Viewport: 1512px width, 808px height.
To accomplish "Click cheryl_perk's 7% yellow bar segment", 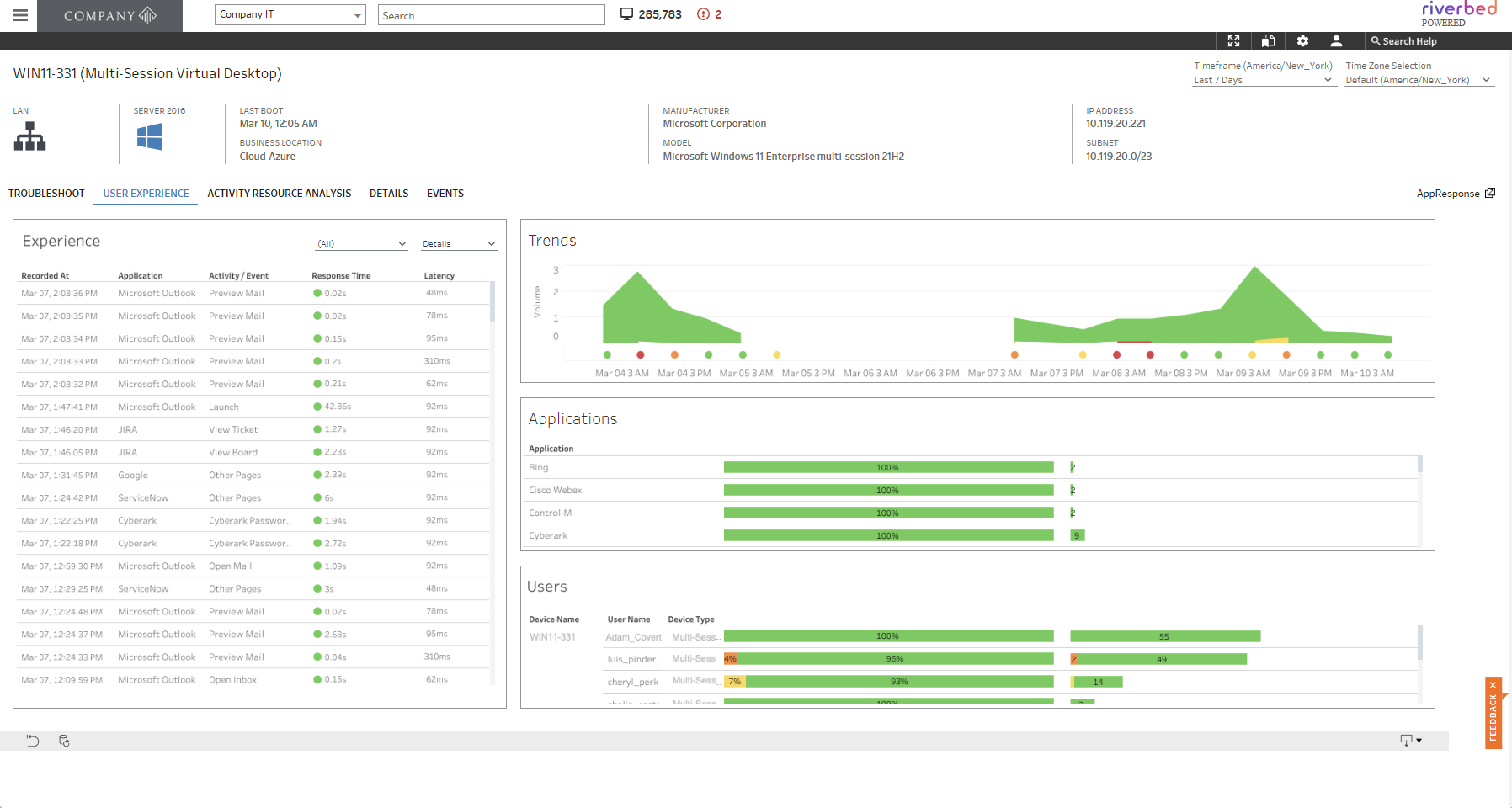I will point(735,681).
